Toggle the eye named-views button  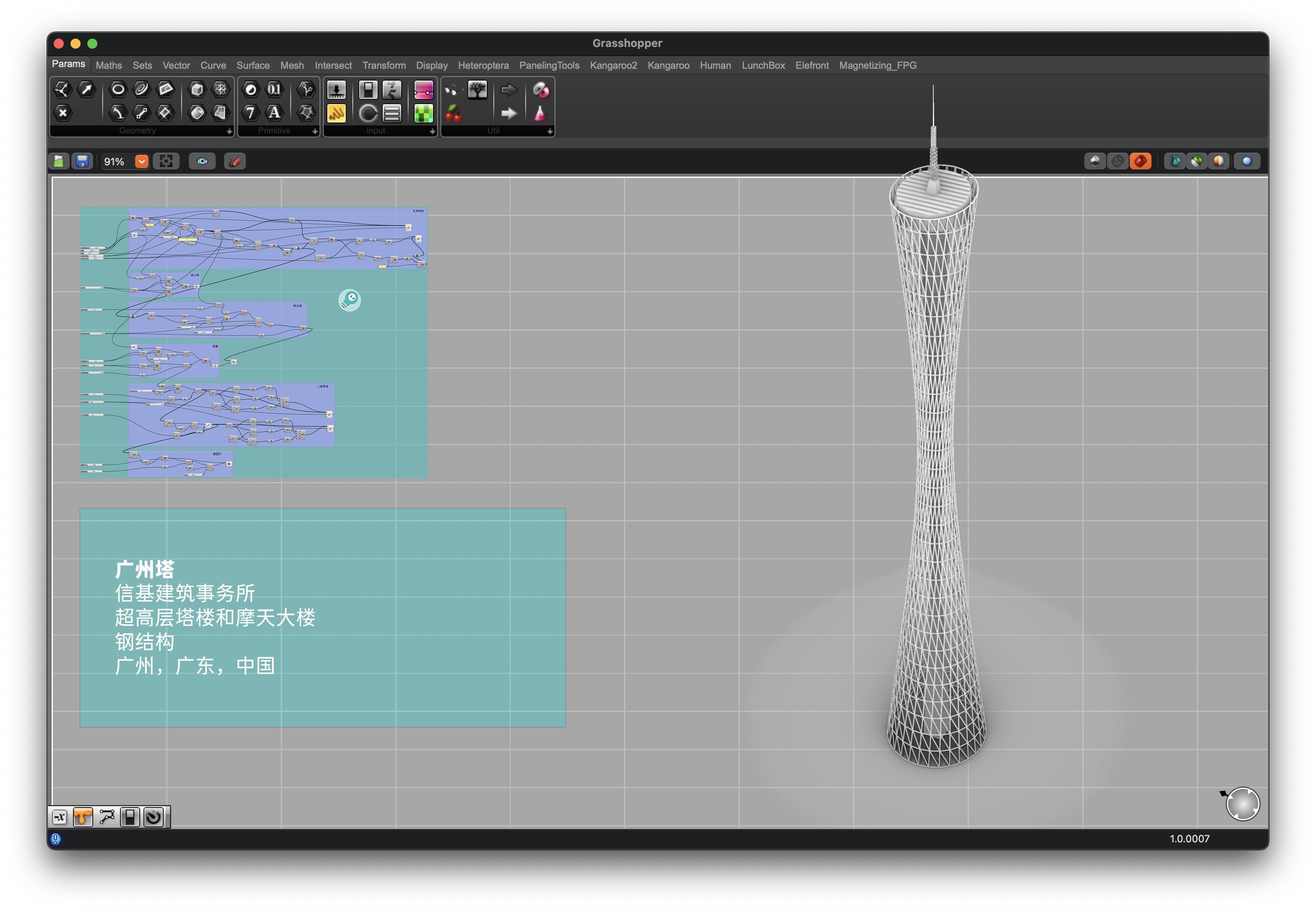[x=202, y=162]
